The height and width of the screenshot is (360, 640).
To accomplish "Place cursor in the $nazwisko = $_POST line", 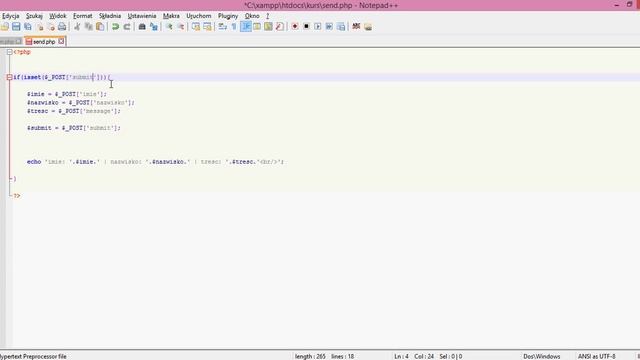I will click(x=81, y=103).
